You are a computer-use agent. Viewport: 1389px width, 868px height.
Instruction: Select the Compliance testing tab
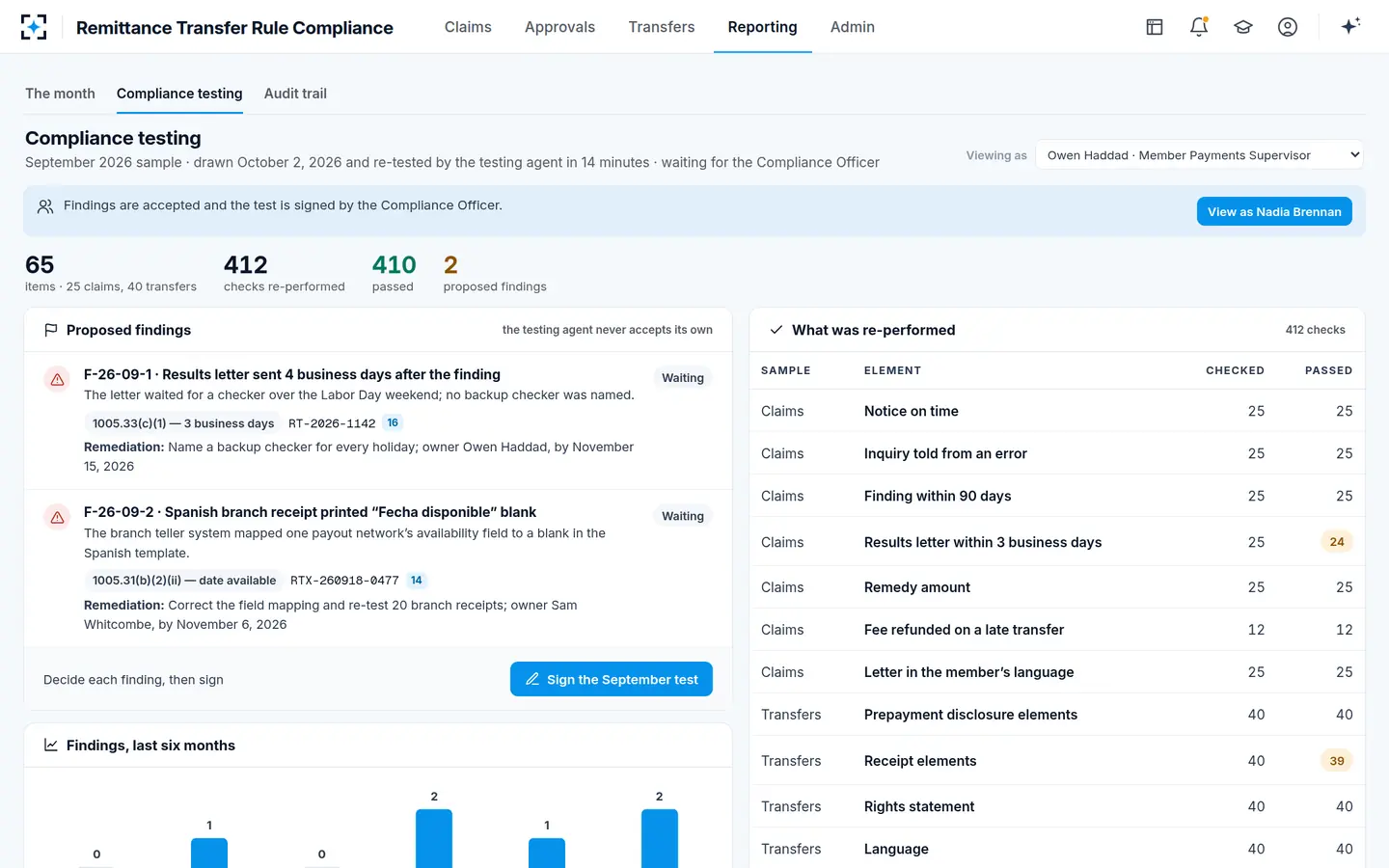click(179, 94)
